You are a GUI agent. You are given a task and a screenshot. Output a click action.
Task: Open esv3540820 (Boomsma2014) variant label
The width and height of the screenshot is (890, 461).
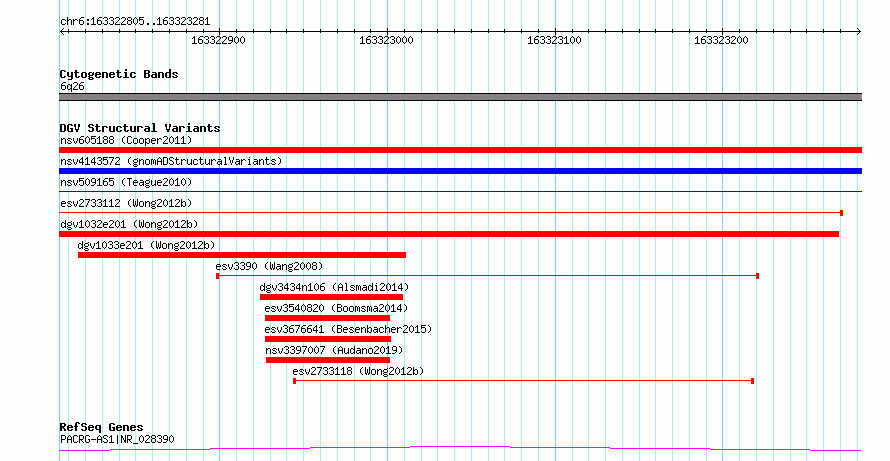tap(336, 308)
